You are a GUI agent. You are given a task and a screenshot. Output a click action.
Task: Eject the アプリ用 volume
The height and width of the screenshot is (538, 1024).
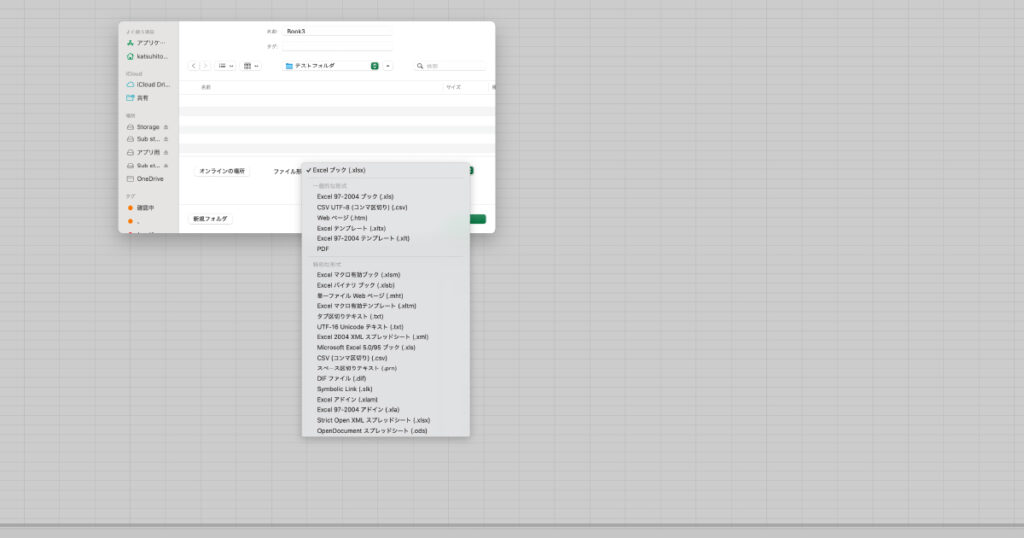[166, 152]
